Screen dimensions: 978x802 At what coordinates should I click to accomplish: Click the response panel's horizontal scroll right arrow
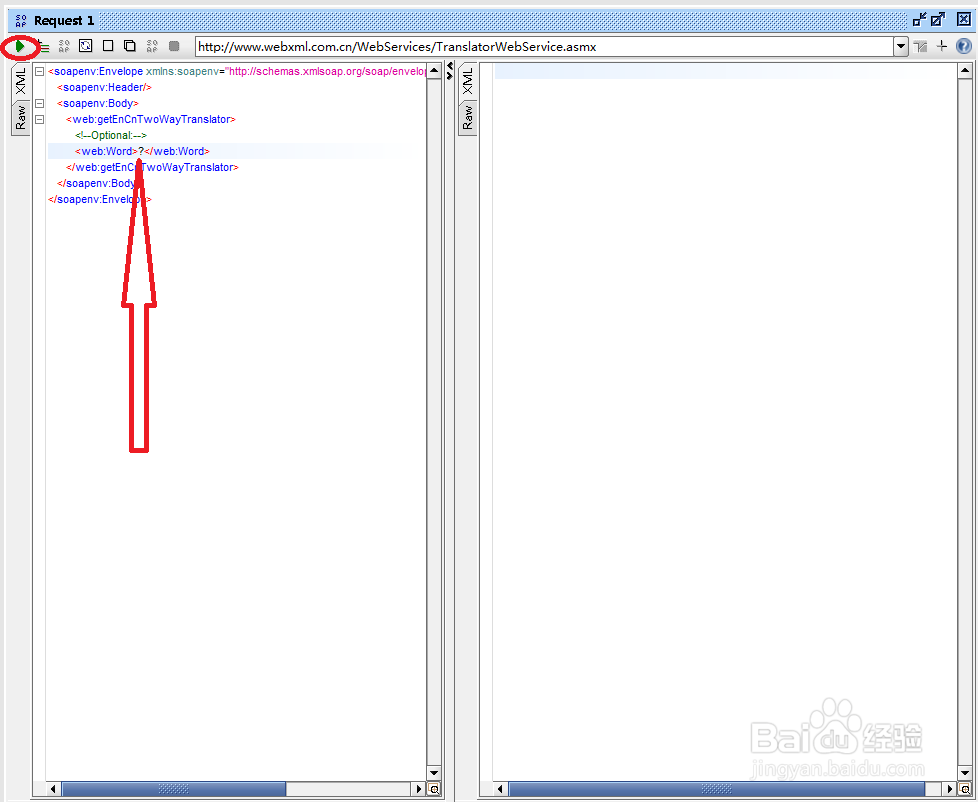tap(950, 789)
